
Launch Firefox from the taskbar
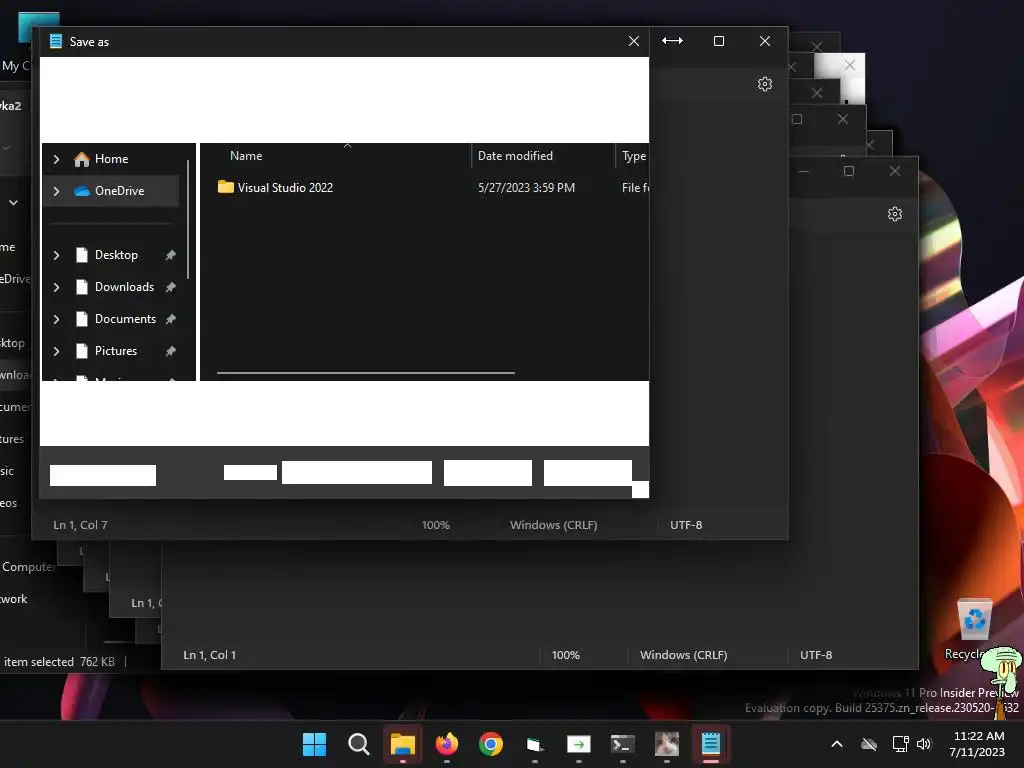point(447,744)
